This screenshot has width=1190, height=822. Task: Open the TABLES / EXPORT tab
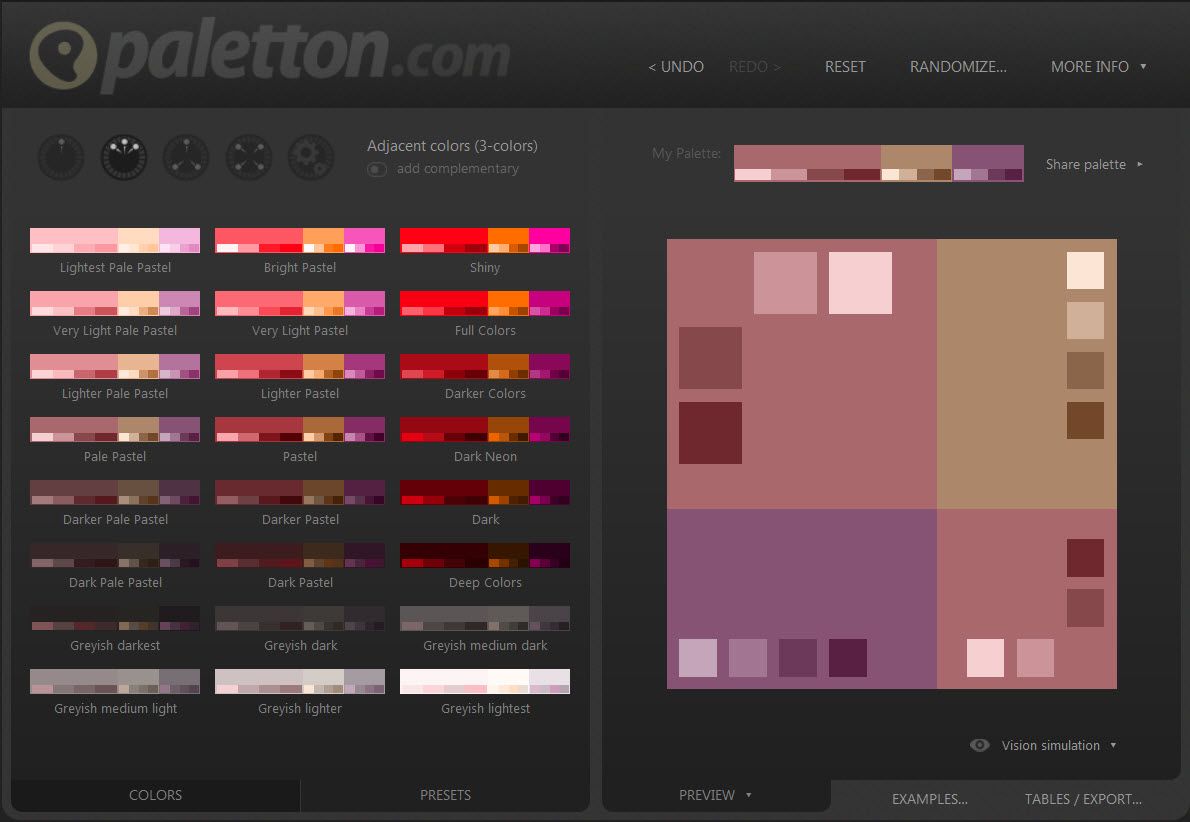1083,799
